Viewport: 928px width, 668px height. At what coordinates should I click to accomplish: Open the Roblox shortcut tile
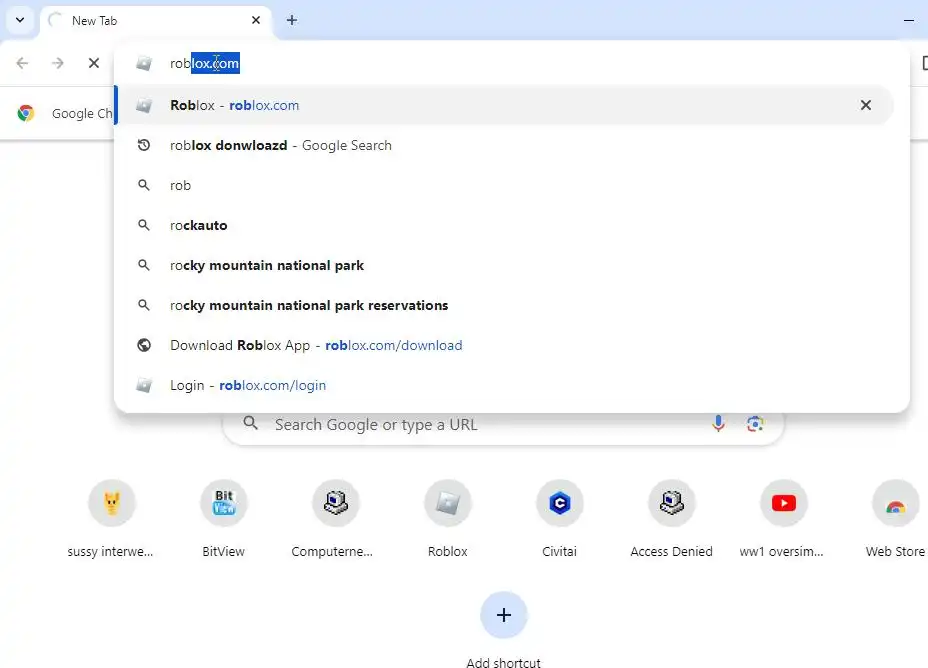(447, 519)
